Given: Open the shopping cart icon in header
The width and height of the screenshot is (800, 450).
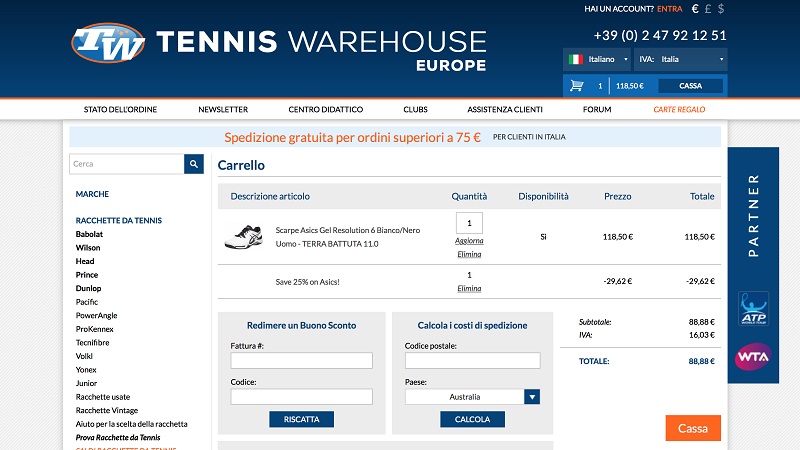Looking at the screenshot, I should (576, 86).
